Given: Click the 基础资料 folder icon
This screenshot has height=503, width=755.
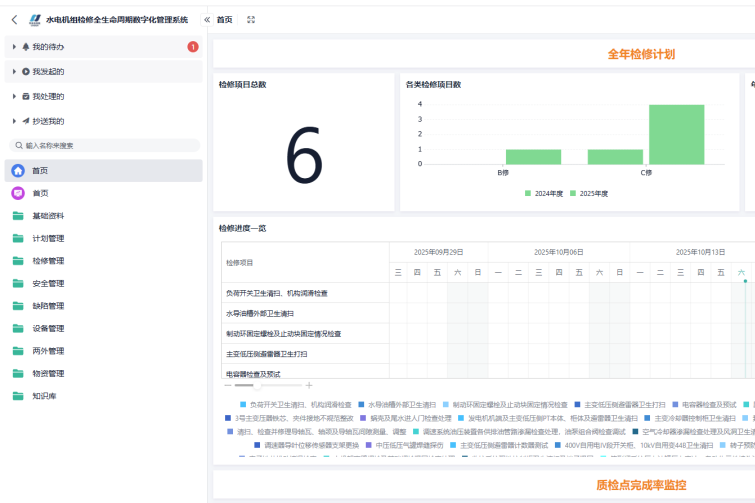Looking at the screenshot, I should coord(18,216).
